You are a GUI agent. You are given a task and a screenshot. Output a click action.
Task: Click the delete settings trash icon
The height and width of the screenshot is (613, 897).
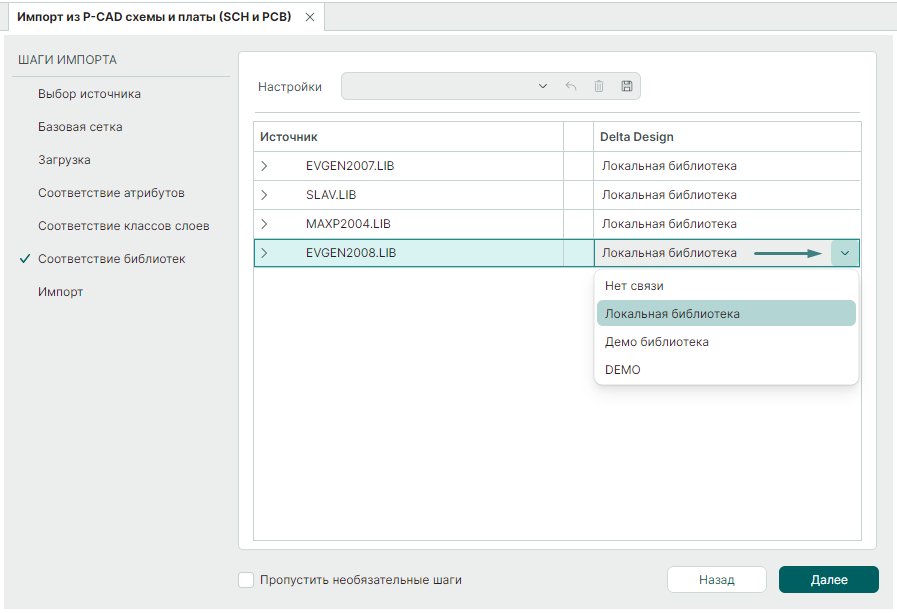click(599, 86)
